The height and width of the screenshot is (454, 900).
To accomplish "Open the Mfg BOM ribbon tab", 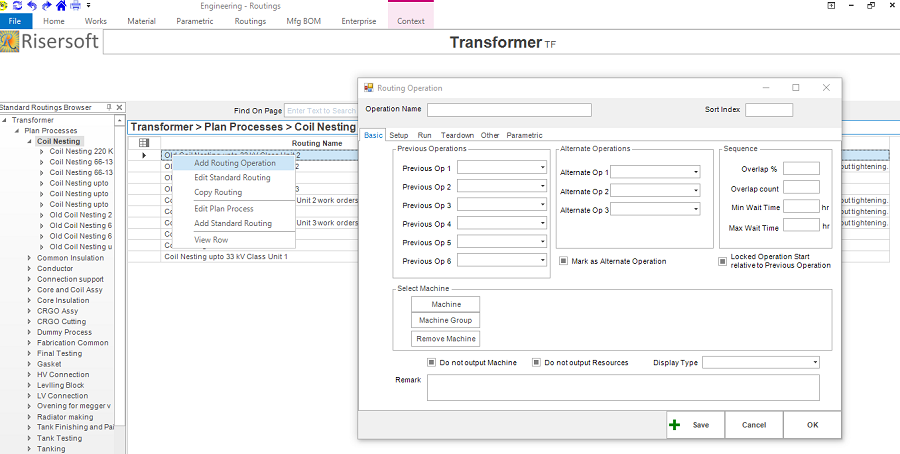I will [x=304, y=21].
